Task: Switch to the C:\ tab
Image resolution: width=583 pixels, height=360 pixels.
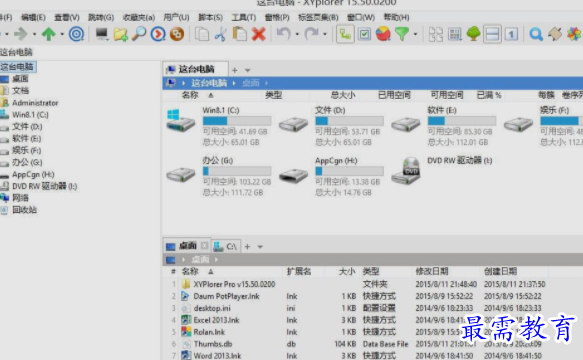Action: coord(226,246)
